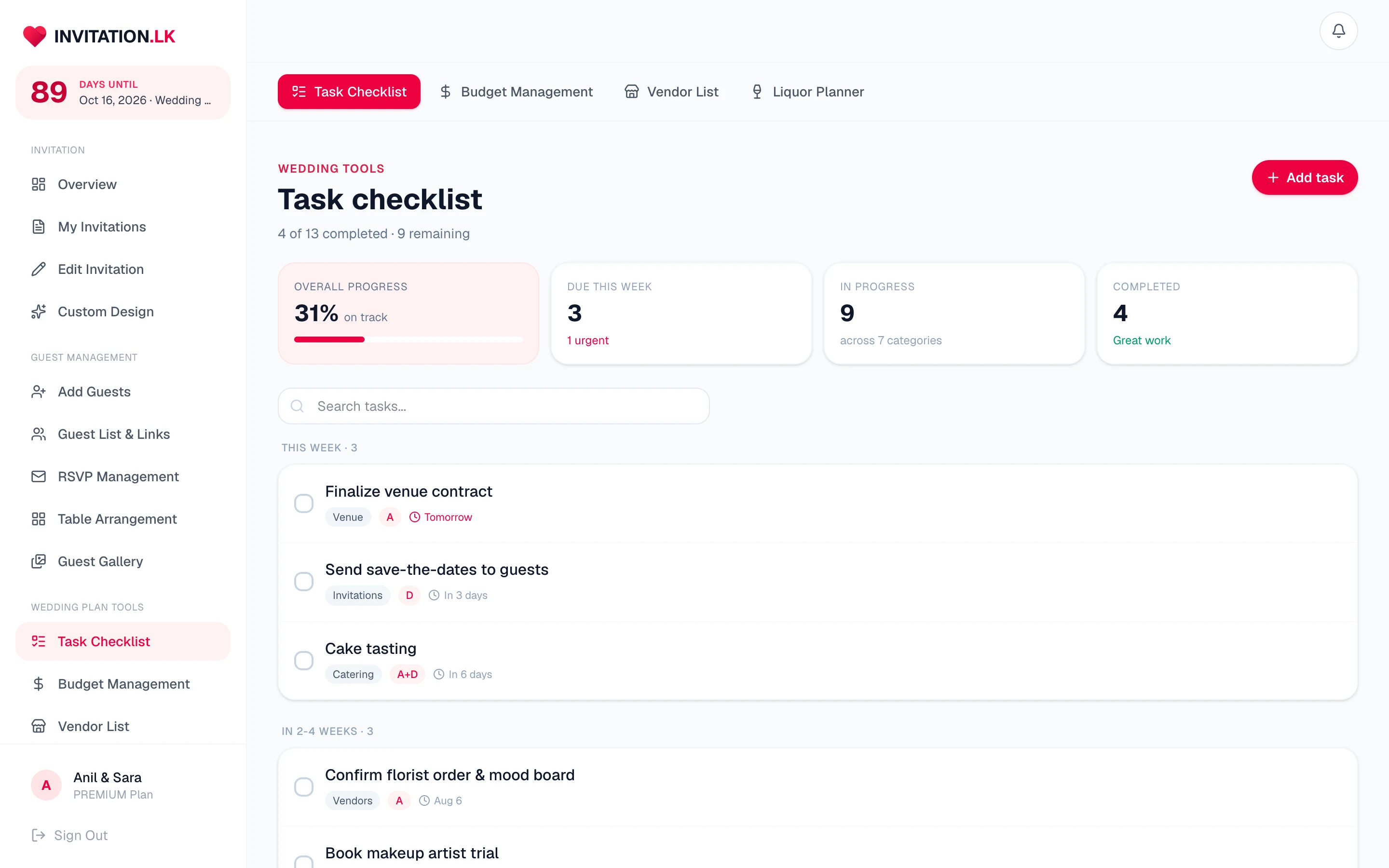The height and width of the screenshot is (868, 1389).
Task: Click the search magnifier icon
Action: 297,407
